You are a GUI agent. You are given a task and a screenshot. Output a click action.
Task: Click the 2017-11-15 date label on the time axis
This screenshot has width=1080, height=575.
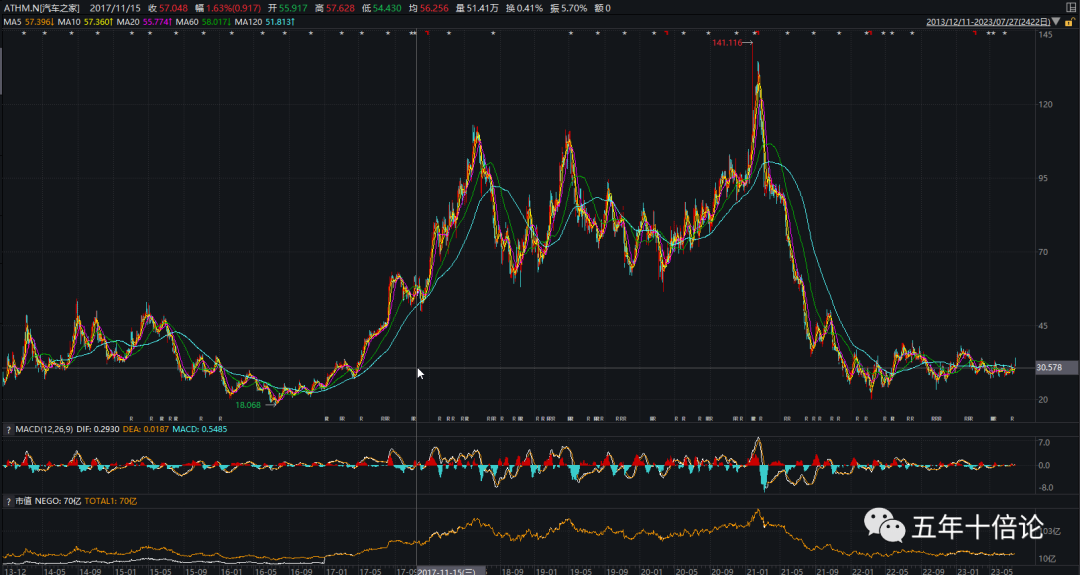coord(450,570)
